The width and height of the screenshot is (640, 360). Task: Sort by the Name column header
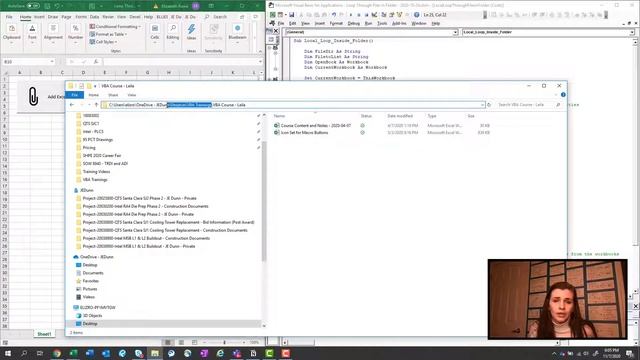point(279,116)
